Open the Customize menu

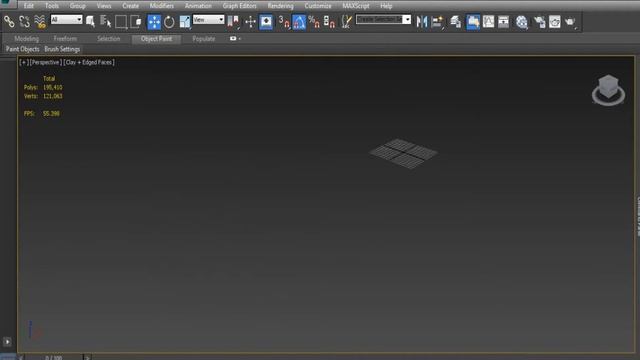[318, 6]
